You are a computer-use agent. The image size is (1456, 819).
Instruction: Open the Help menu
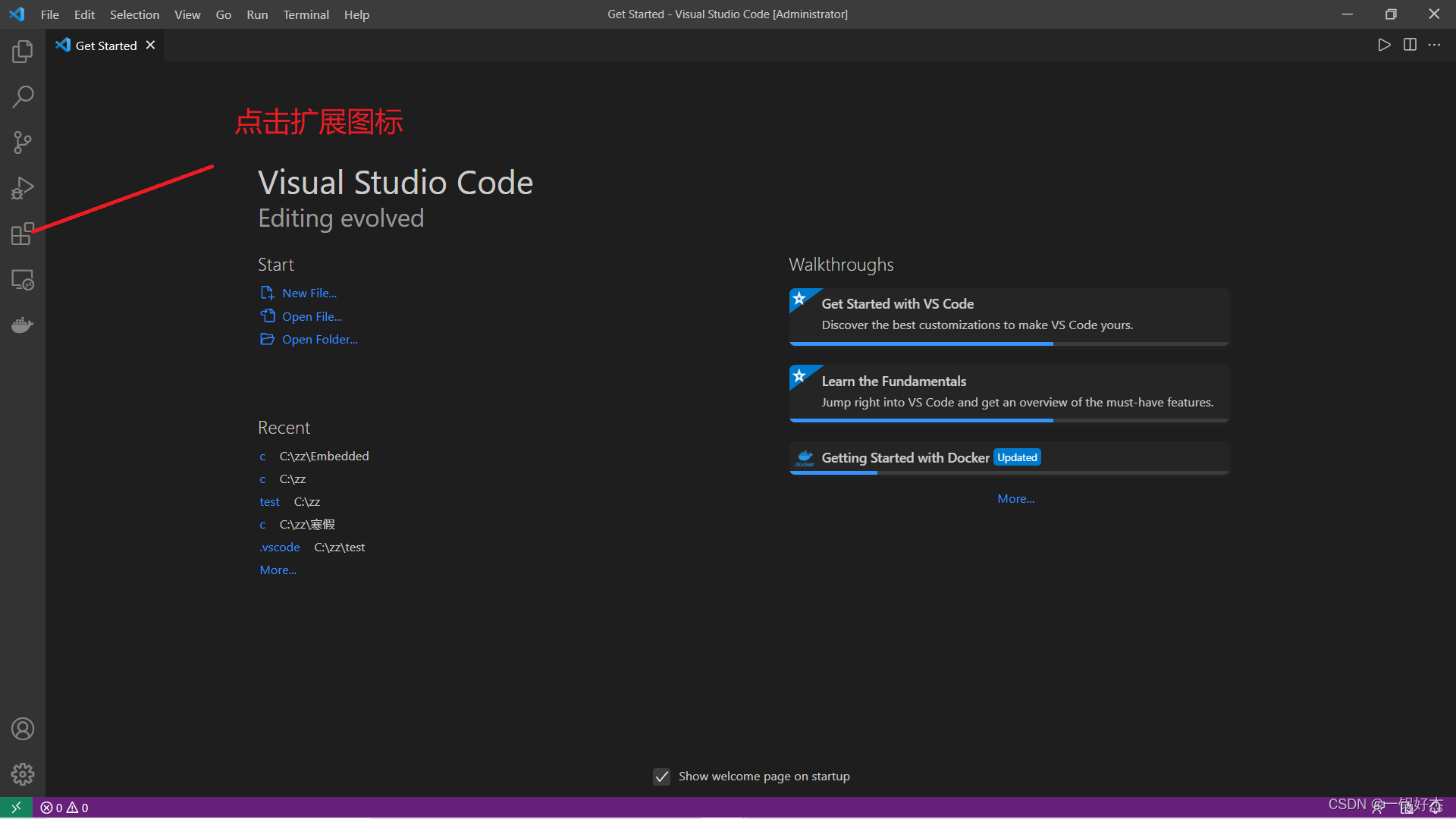[356, 14]
